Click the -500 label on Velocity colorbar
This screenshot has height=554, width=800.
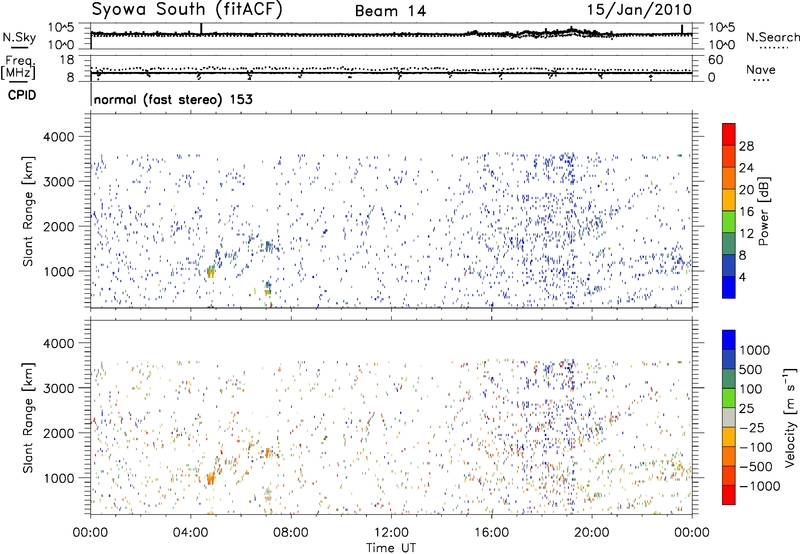(756, 466)
